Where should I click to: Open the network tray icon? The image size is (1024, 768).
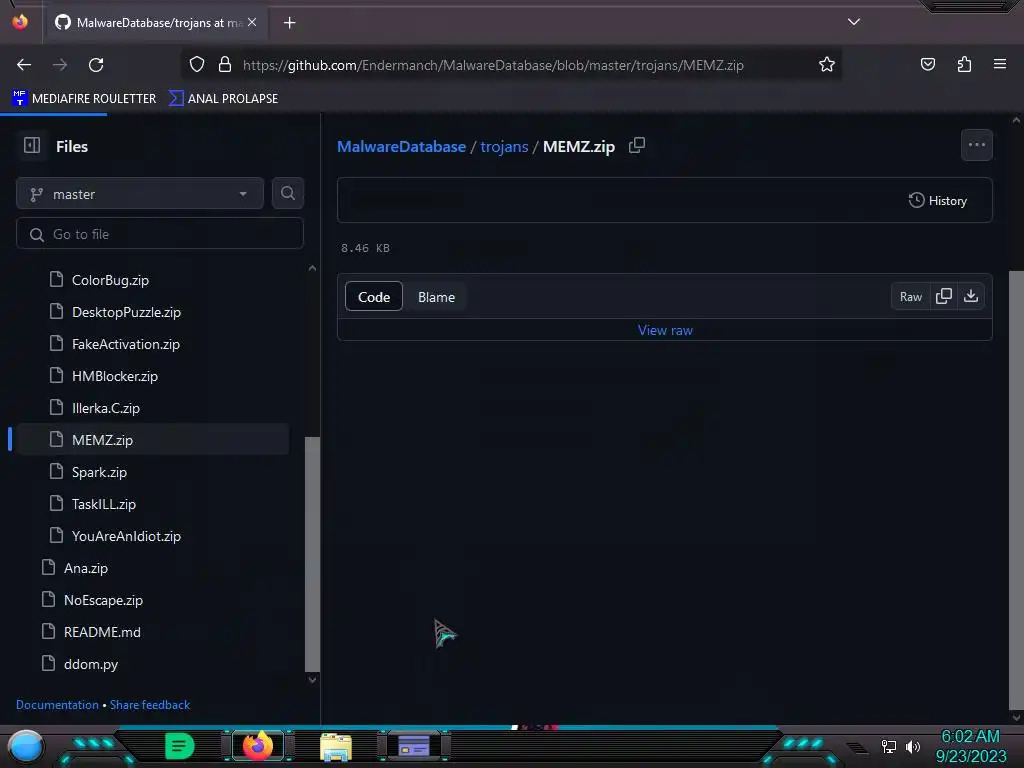(x=888, y=746)
